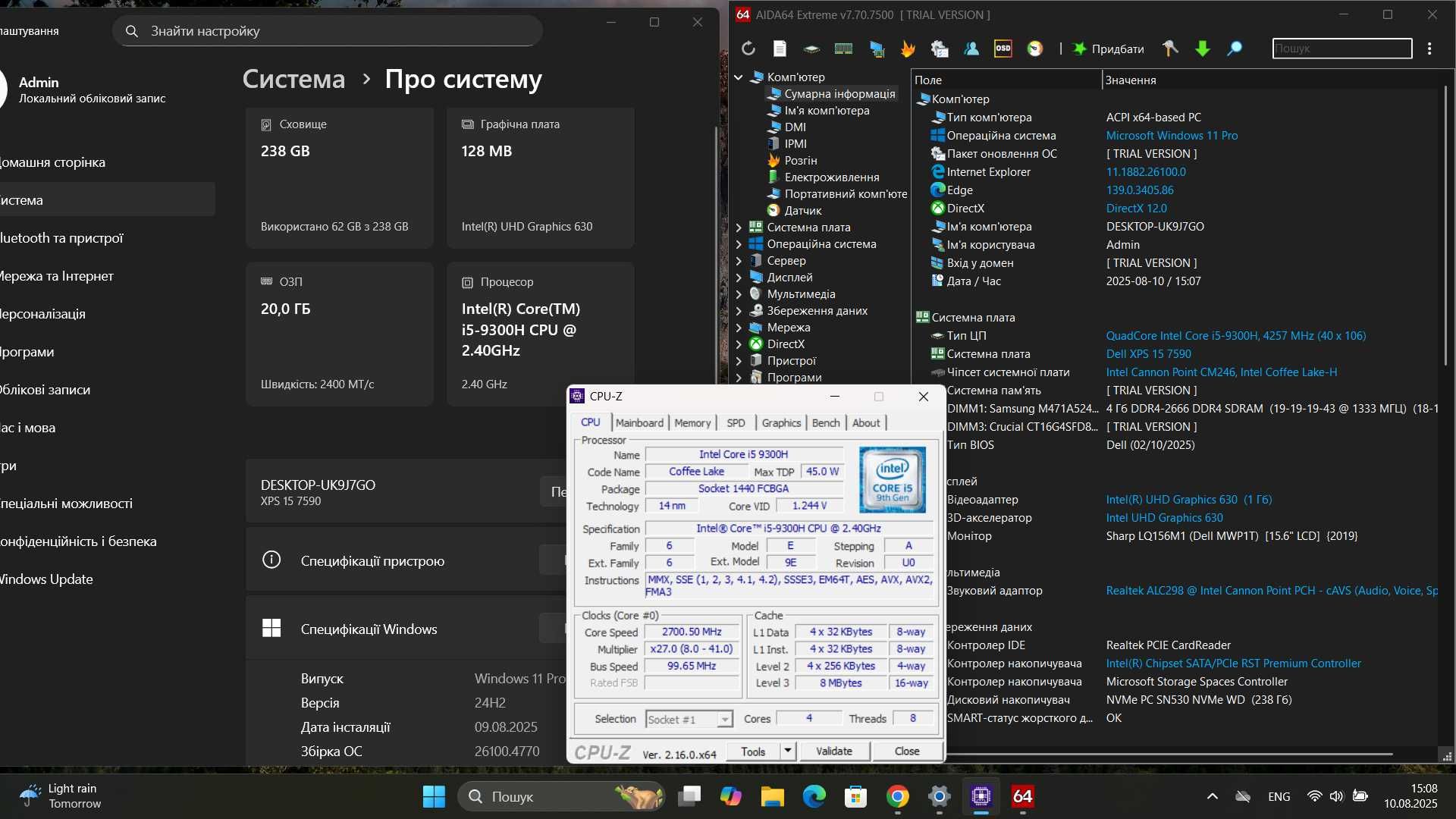Expand the Сервер node in AIDA64 tree

(x=738, y=260)
